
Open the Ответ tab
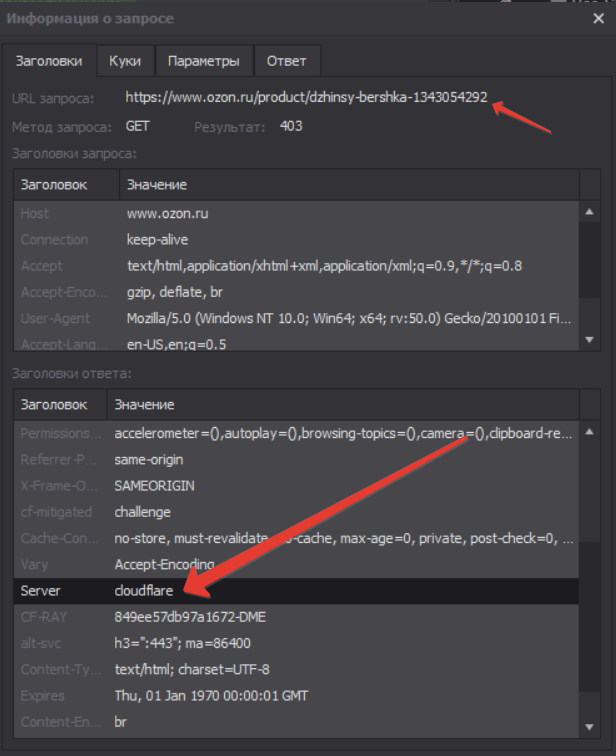(x=287, y=61)
